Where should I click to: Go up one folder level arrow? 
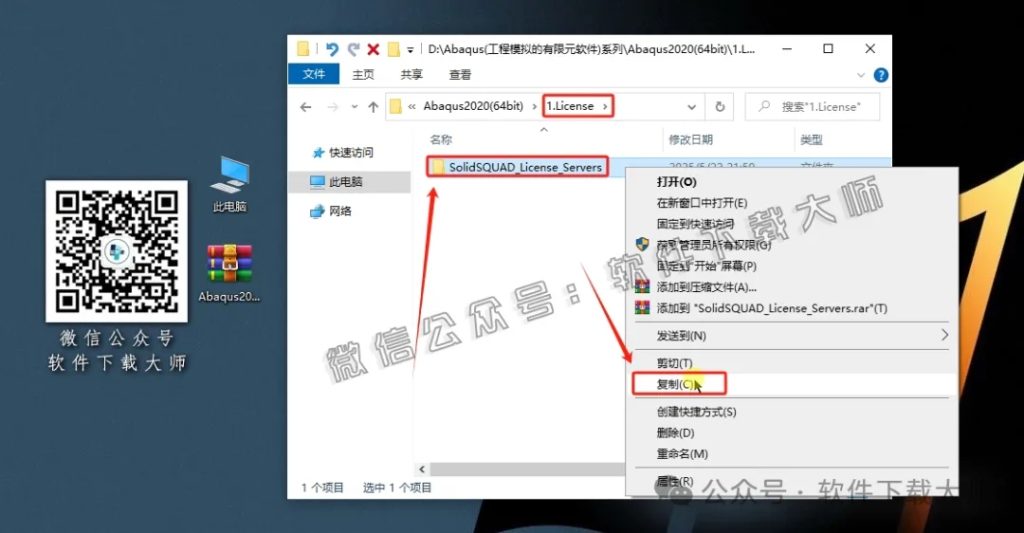click(373, 106)
